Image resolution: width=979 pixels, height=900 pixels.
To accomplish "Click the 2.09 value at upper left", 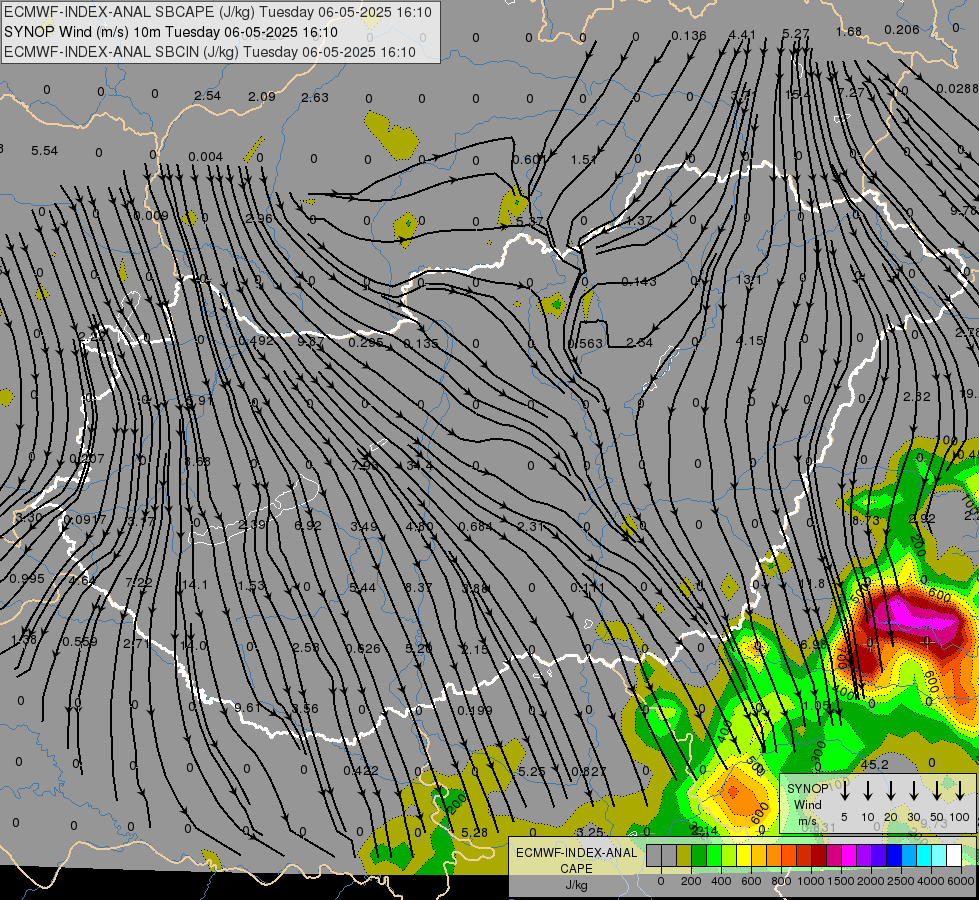I will (262, 96).
